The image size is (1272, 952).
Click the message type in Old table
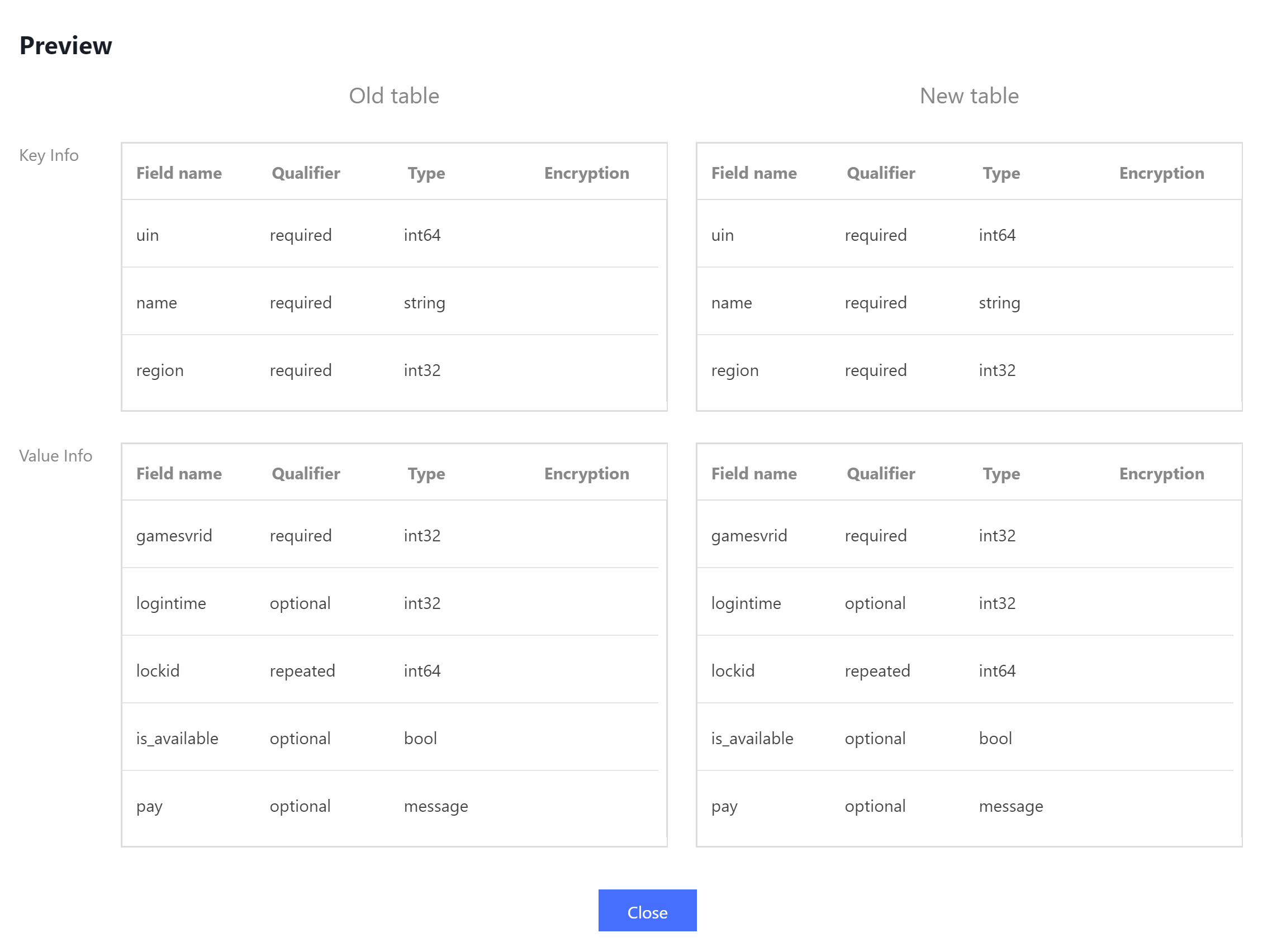[436, 806]
